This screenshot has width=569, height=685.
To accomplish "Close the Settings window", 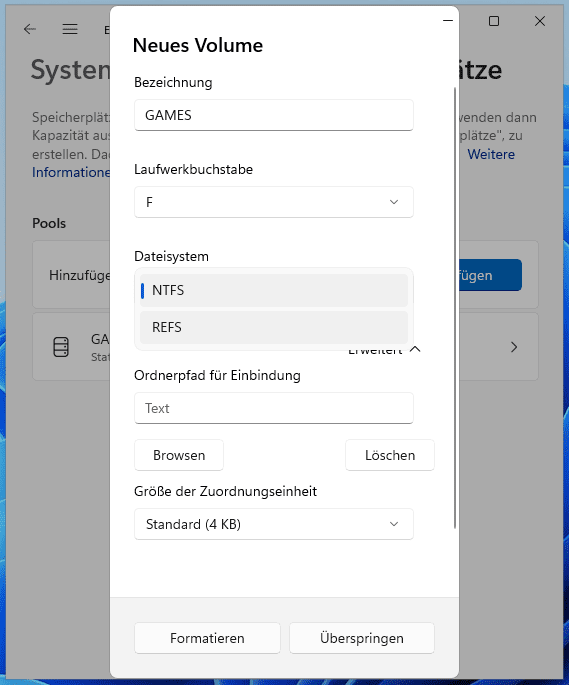I will 540,21.
